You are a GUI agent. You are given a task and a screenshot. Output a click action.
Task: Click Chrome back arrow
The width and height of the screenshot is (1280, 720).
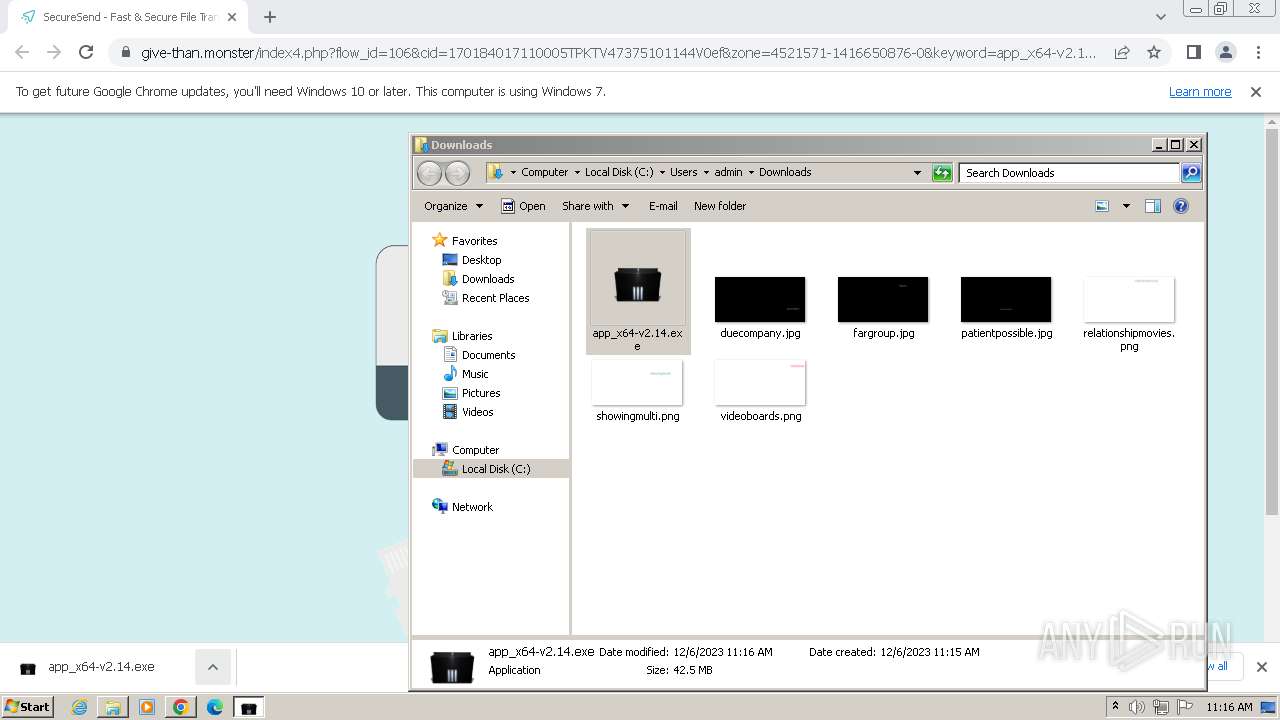tap(22, 52)
